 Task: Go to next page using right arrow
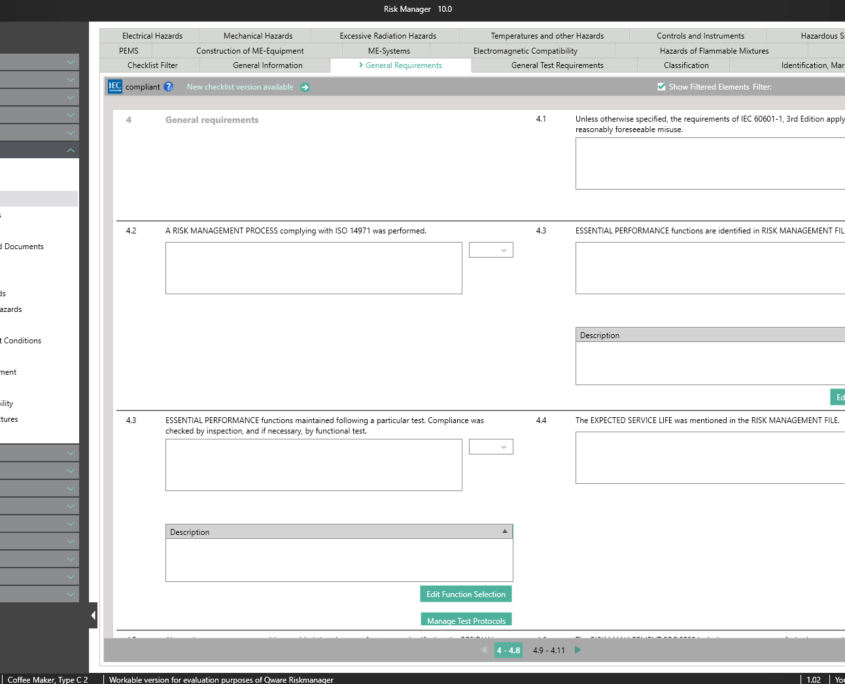(578, 650)
